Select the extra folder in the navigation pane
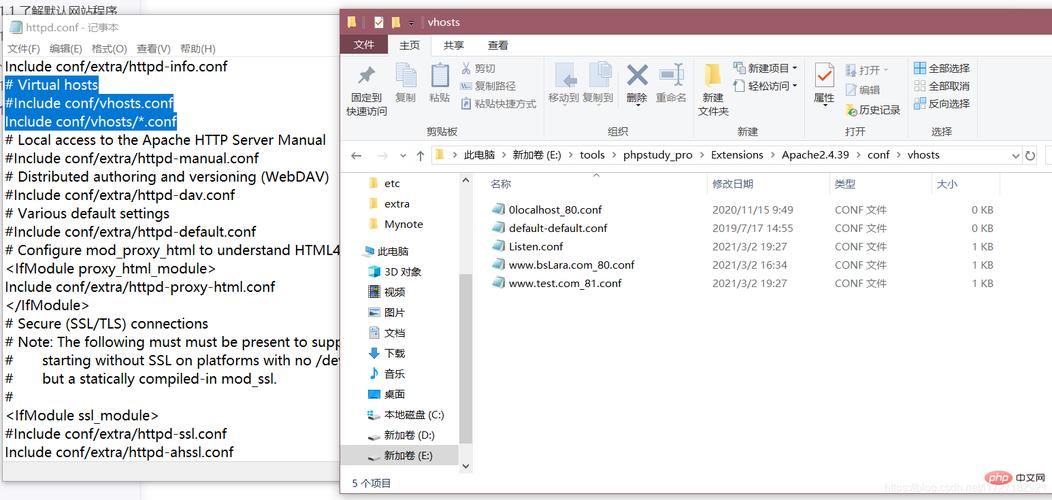This screenshot has height=500, width=1052. 399,203
